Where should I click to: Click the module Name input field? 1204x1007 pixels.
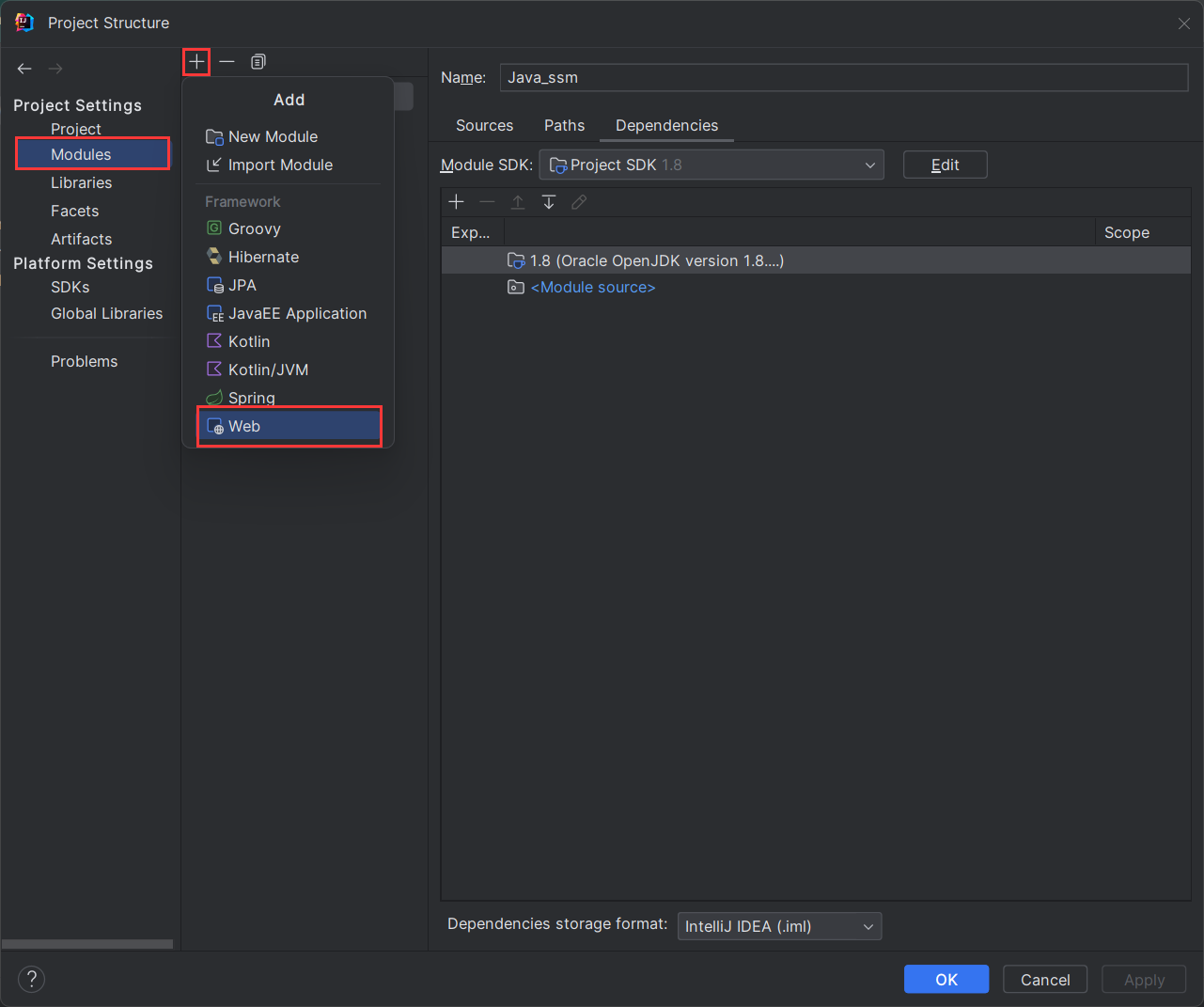(843, 78)
